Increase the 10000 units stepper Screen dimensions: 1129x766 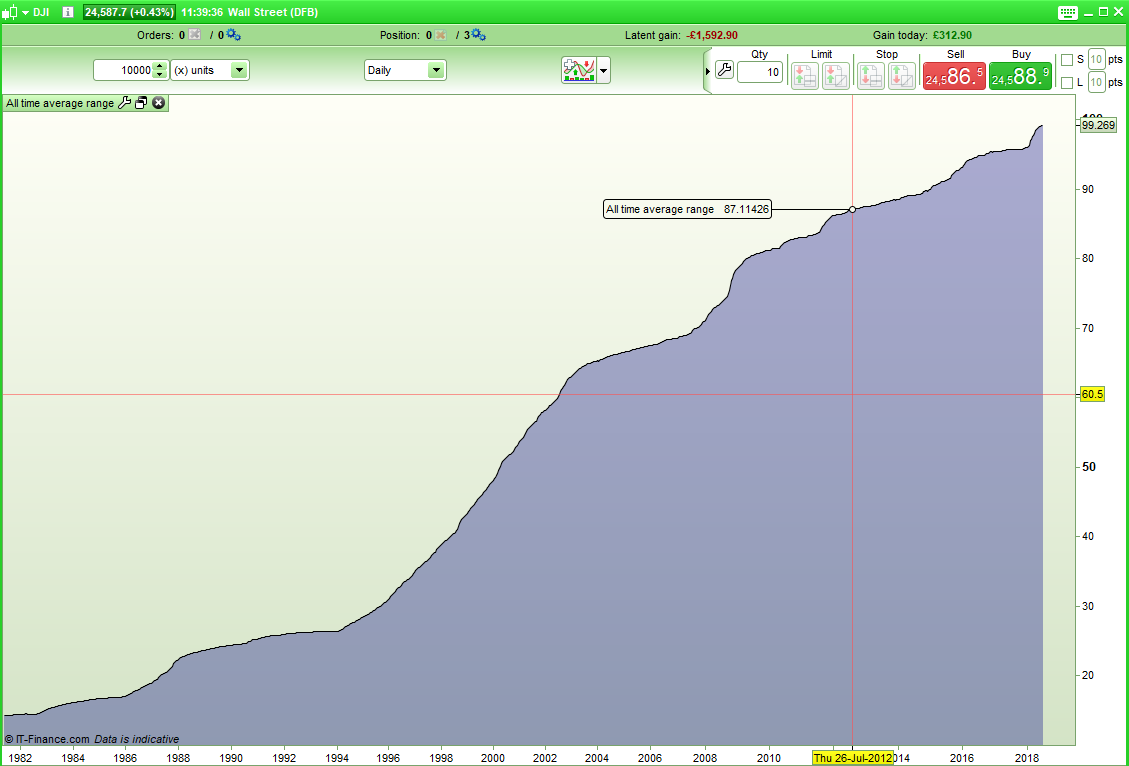click(x=159, y=66)
